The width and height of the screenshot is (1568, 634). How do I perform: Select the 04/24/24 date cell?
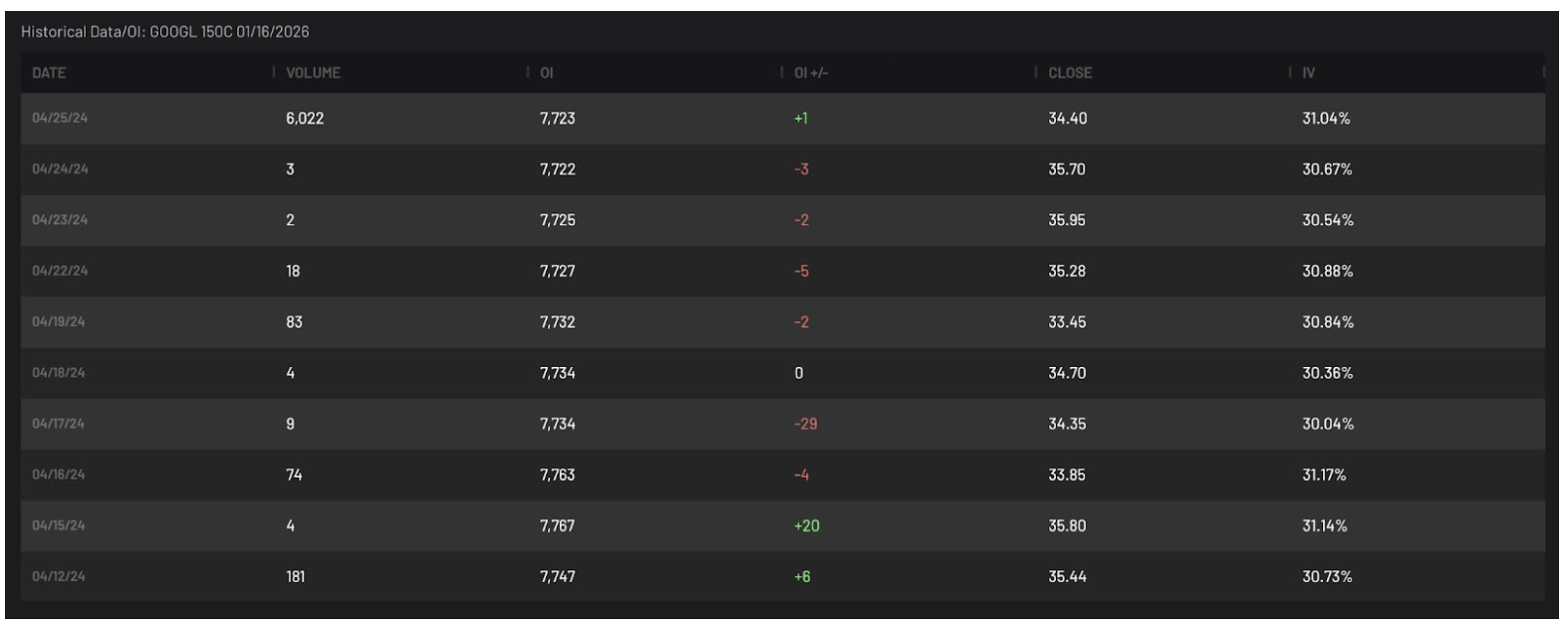[x=60, y=169]
